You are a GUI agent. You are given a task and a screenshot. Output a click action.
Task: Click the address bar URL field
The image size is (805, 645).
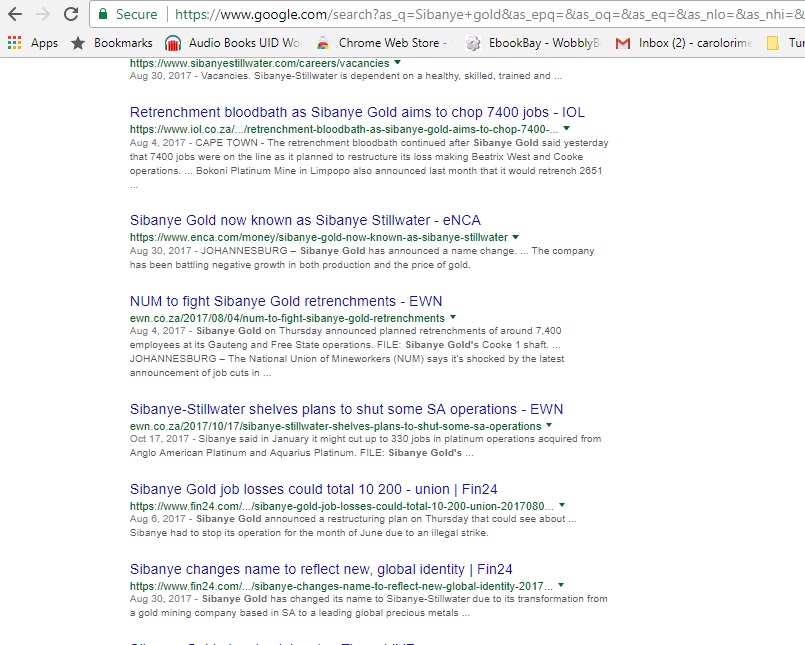pyautogui.click(x=480, y=14)
